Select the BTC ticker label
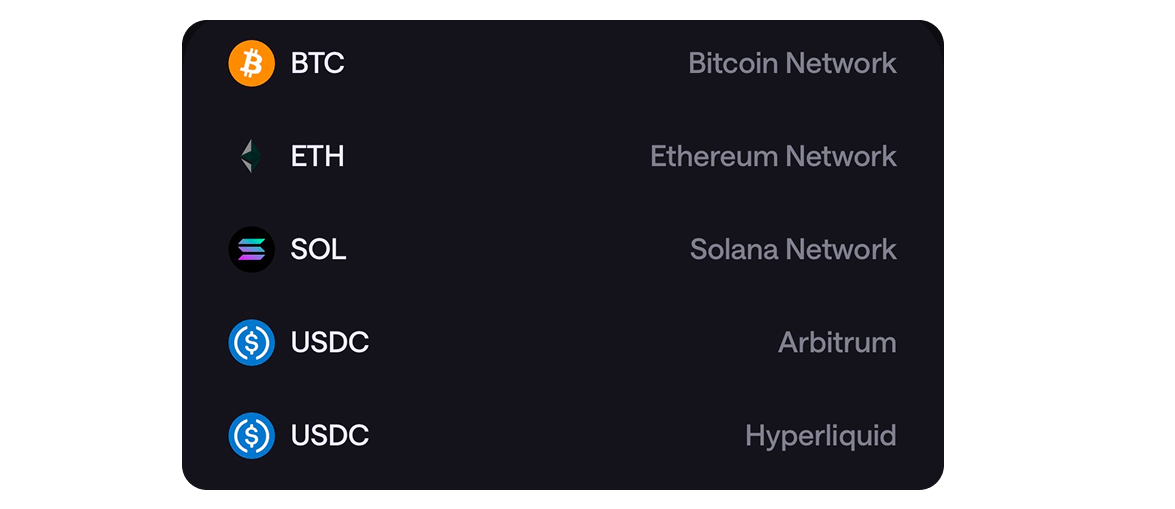Viewport: 1175px width, 509px height. click(317, 63)
